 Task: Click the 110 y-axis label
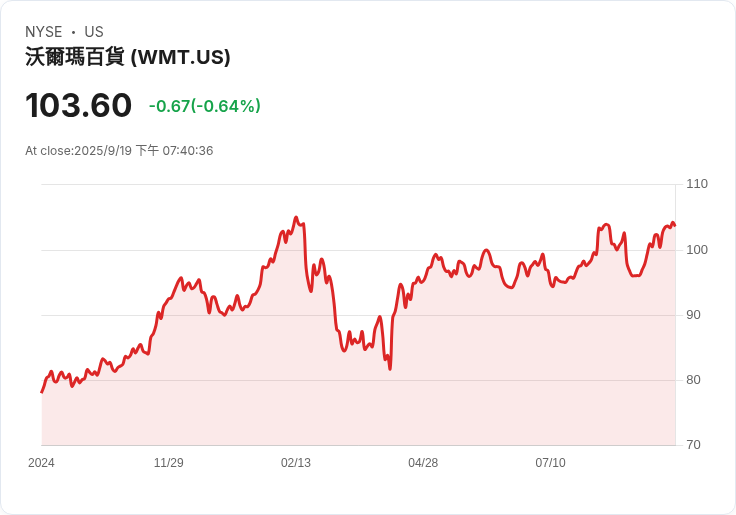click(x=697, y=184)
